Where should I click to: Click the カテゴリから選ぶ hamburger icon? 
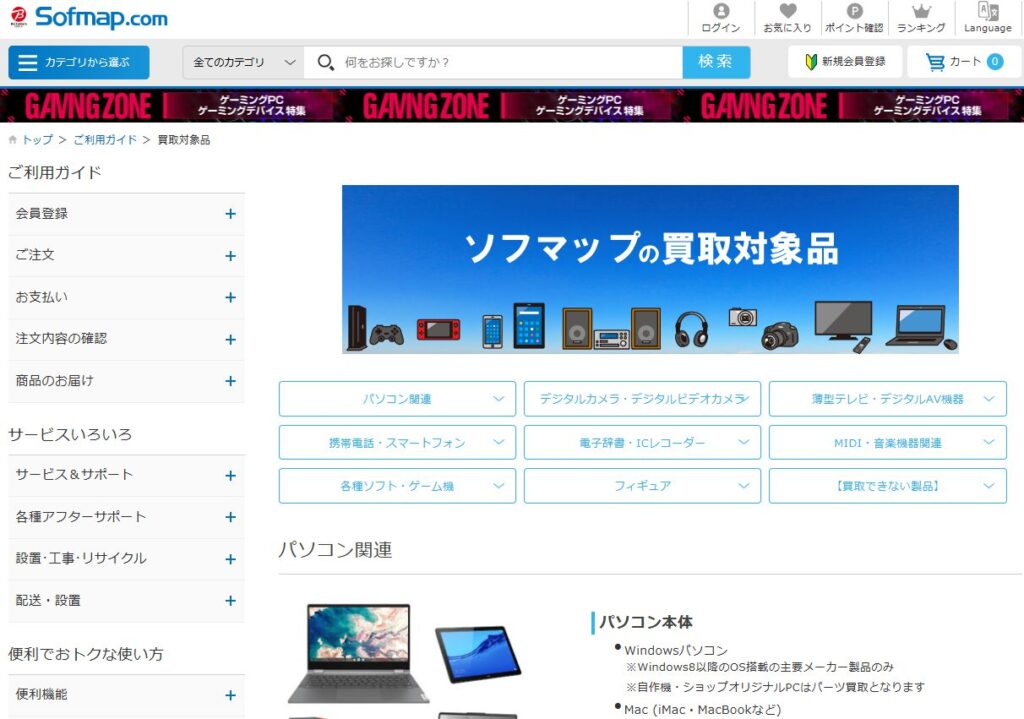click(x=29, y=62)
